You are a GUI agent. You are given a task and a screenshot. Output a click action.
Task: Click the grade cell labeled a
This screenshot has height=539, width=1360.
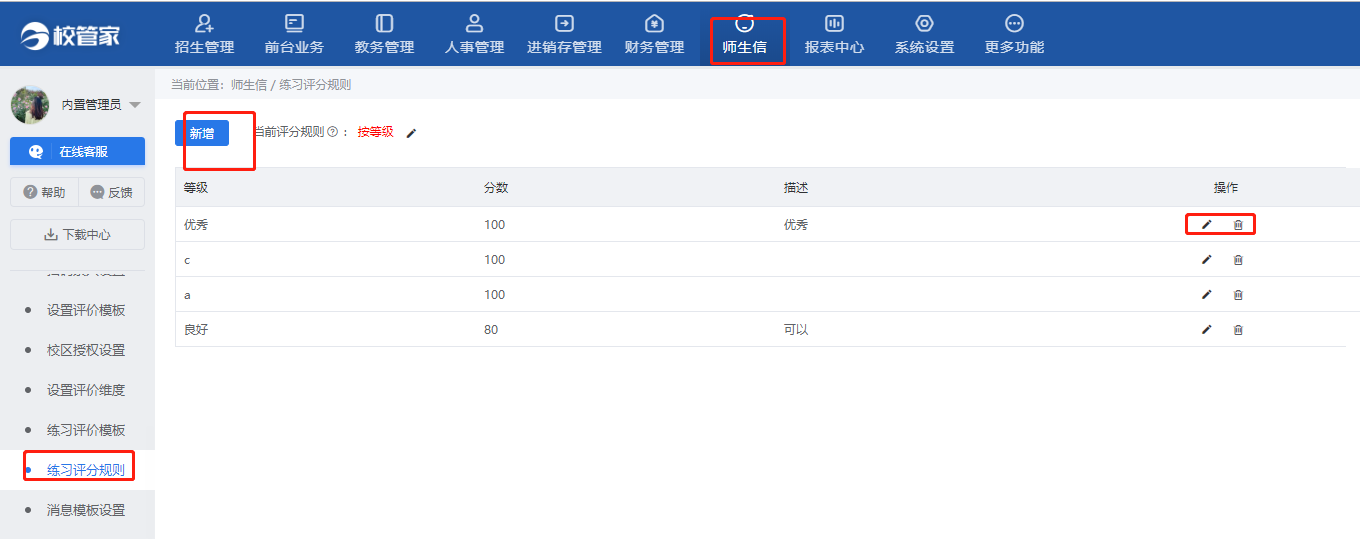pos(187,295)
